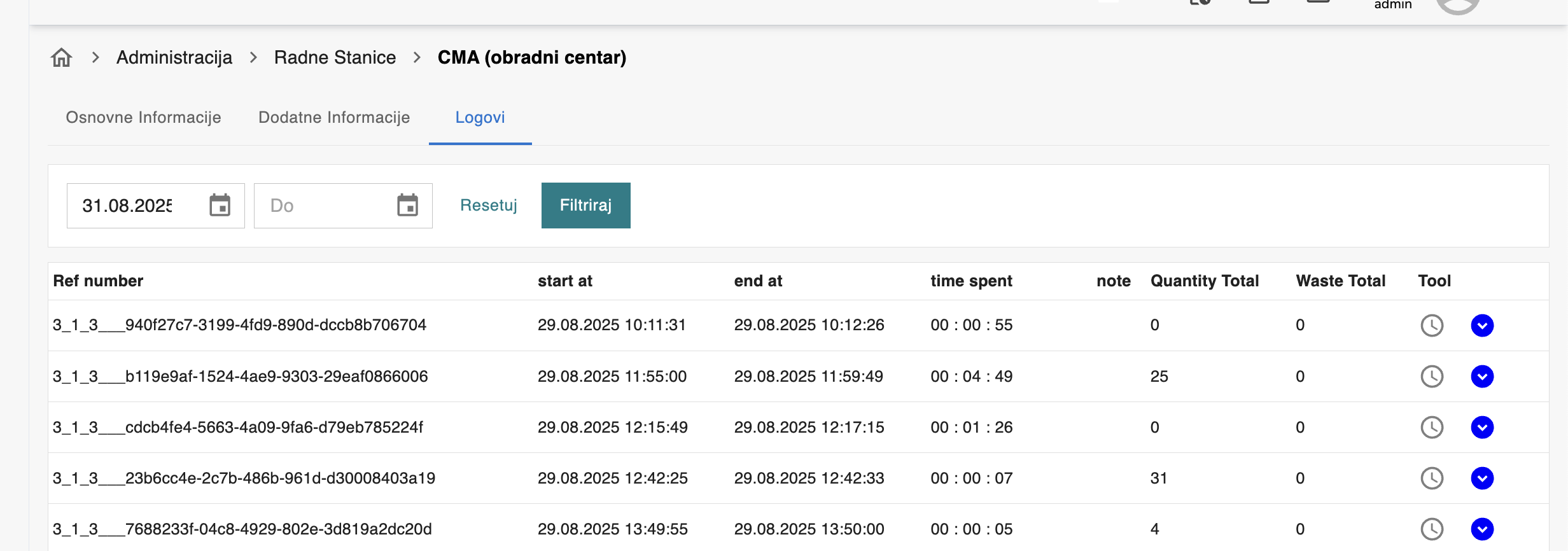Expand the log row with quantity 31
This screenshot has height=551, width=1568.
(1482, 478)
